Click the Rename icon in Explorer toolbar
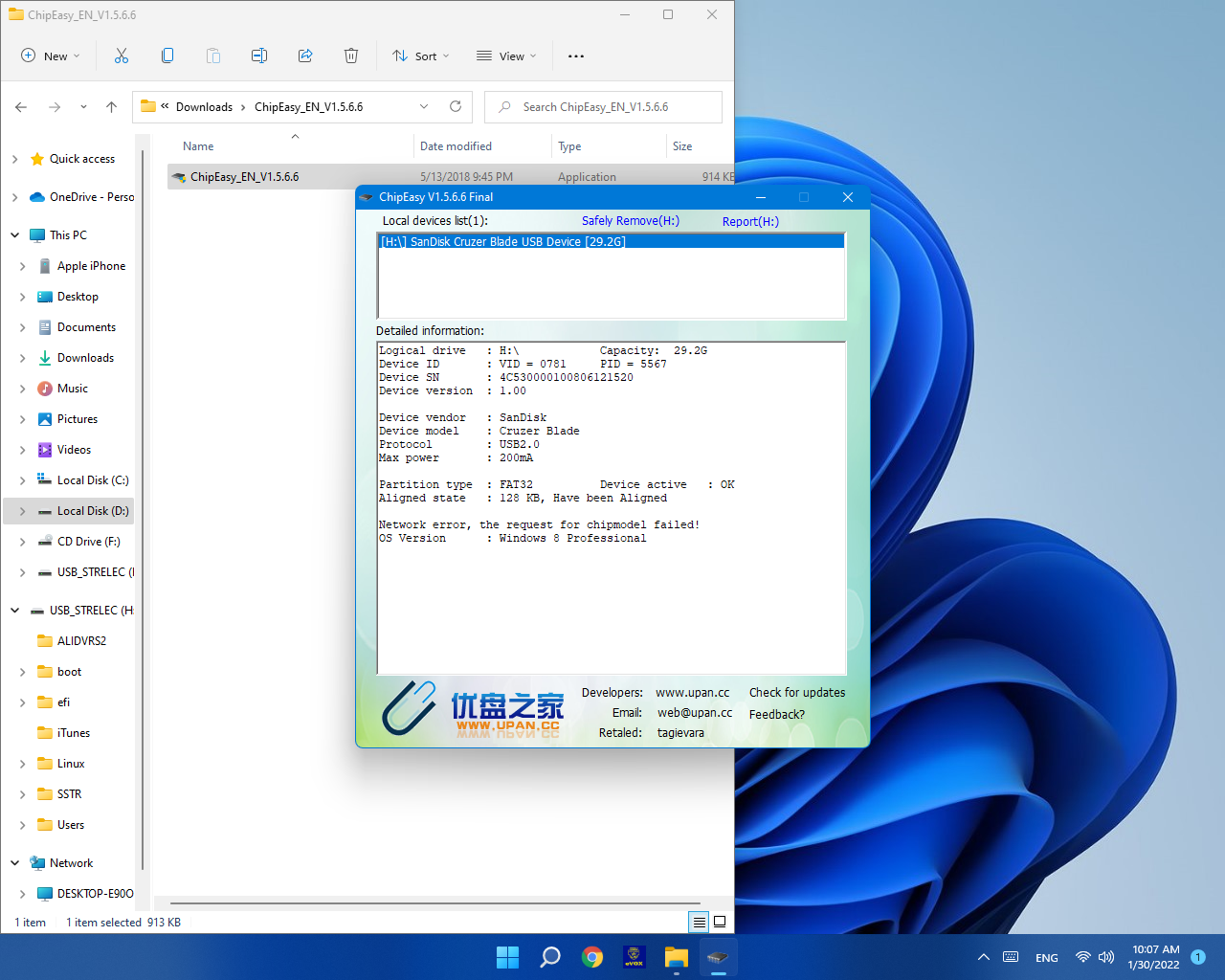1225x980 pixels. (259, 56)
